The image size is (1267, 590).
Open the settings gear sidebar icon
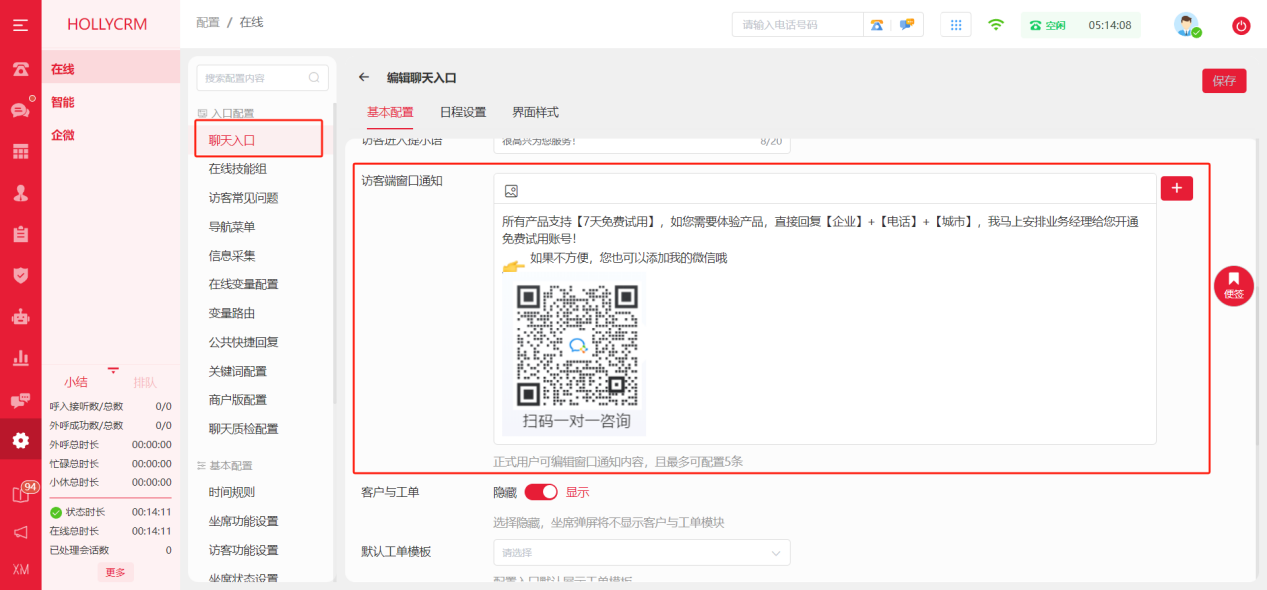pos(20,440)
